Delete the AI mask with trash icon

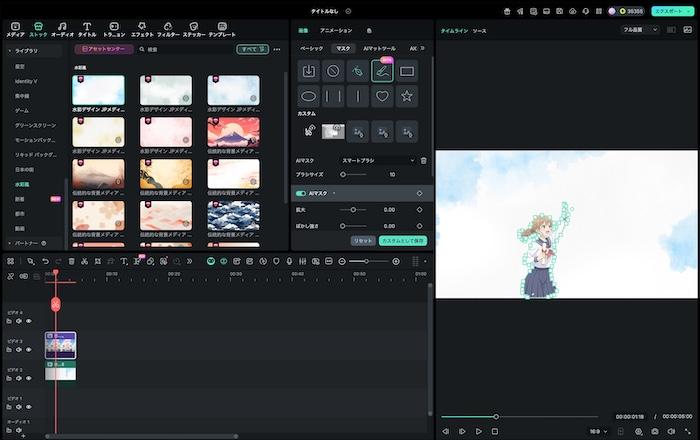pyautogui.click(x=423, y=160)
